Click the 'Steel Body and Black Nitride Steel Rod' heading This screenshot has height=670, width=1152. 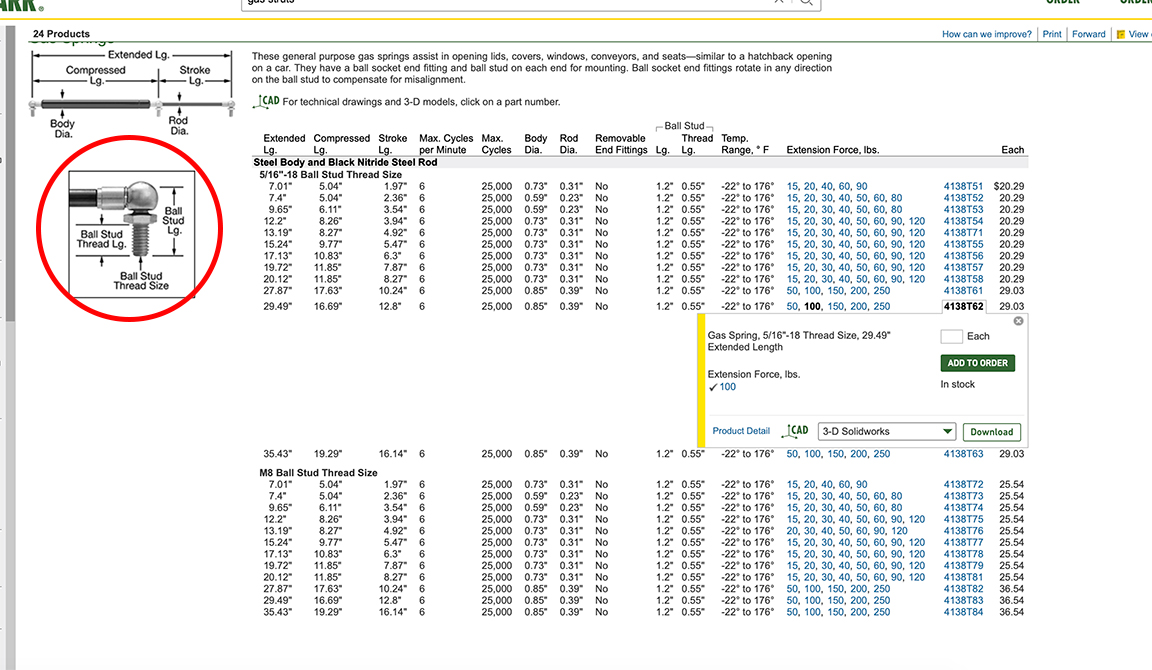coord(345,162)
